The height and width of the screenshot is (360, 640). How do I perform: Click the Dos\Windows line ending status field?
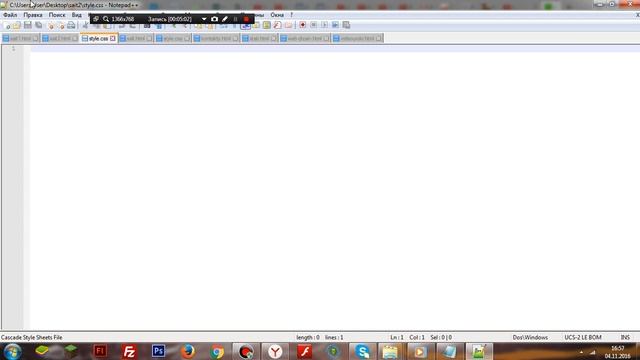pyautogui.click(x=530, y=338)
